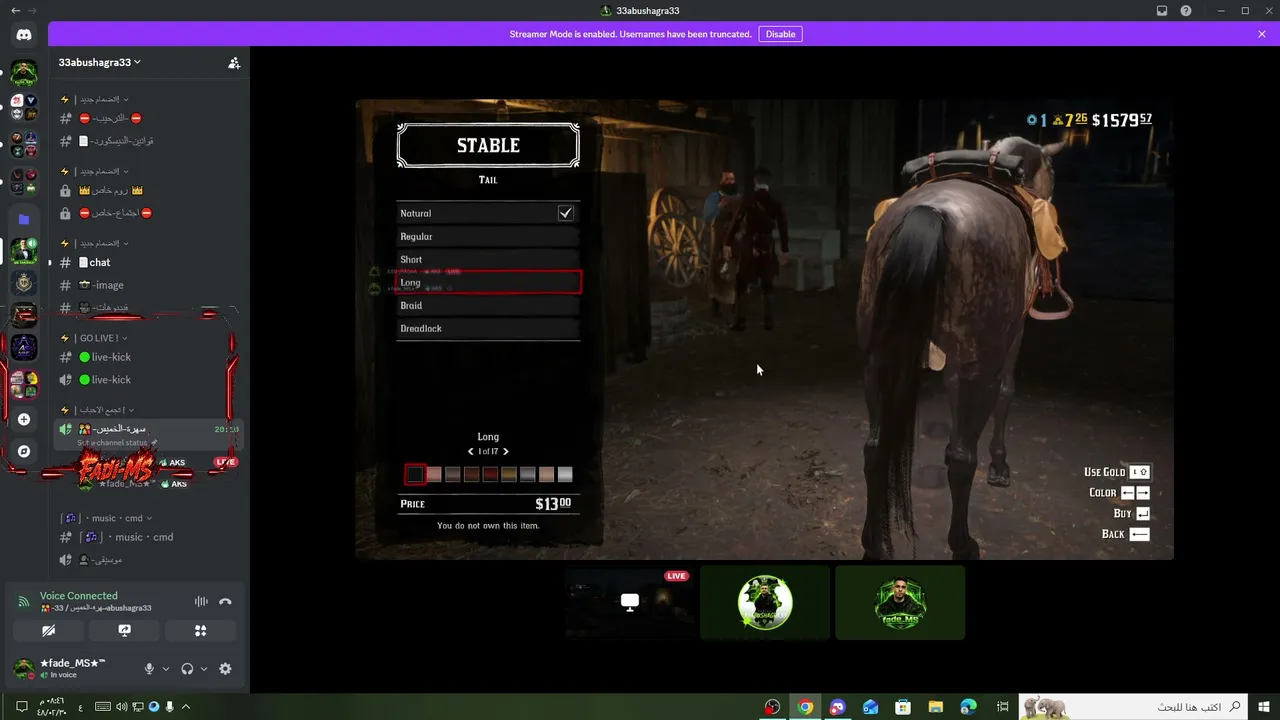Image resolution: width=1280 pixels, height=720 pixels.
Task: Toggle the Natural tail checkbox
Action: point(566,213)
